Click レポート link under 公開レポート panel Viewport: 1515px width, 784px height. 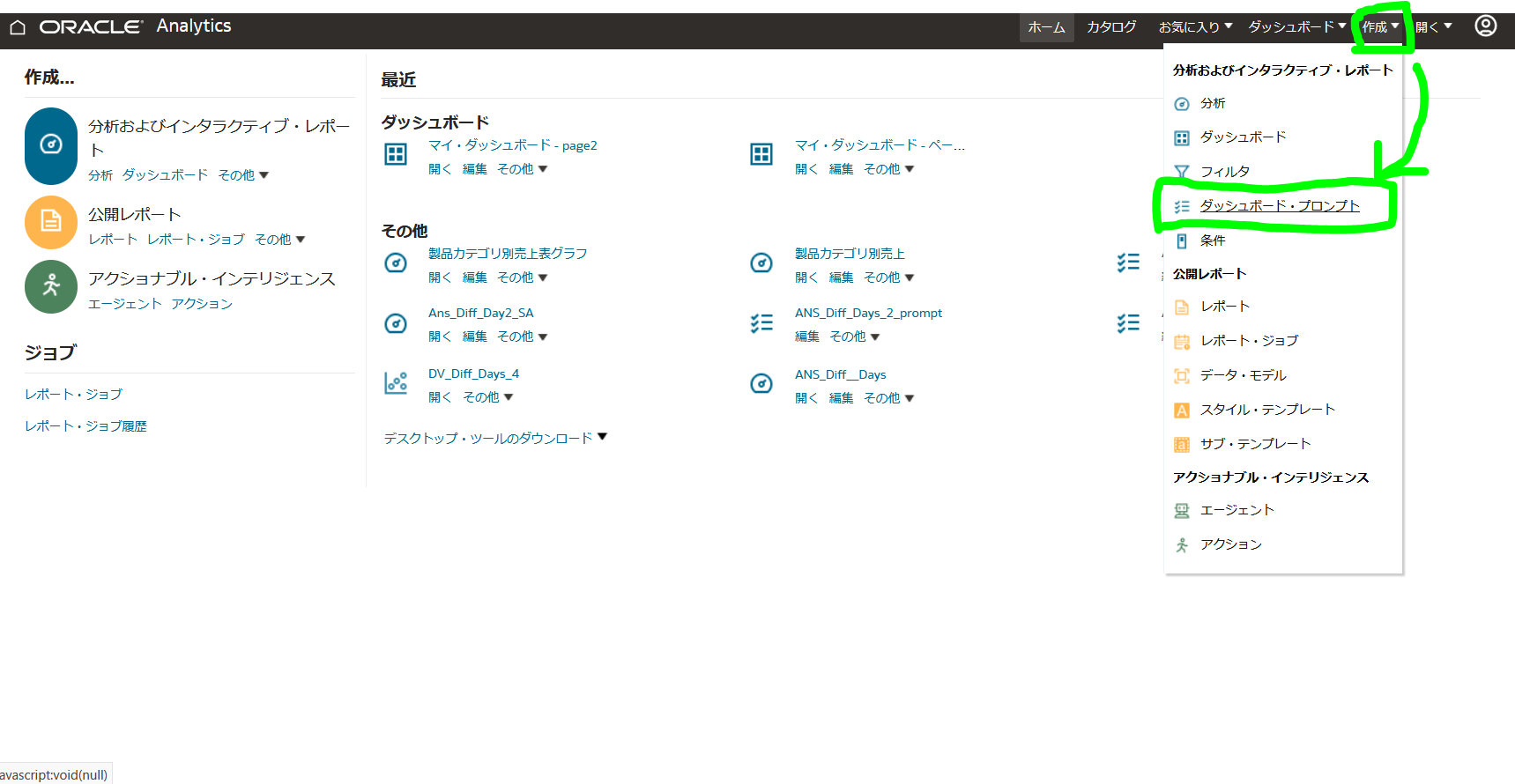(113, 240)
